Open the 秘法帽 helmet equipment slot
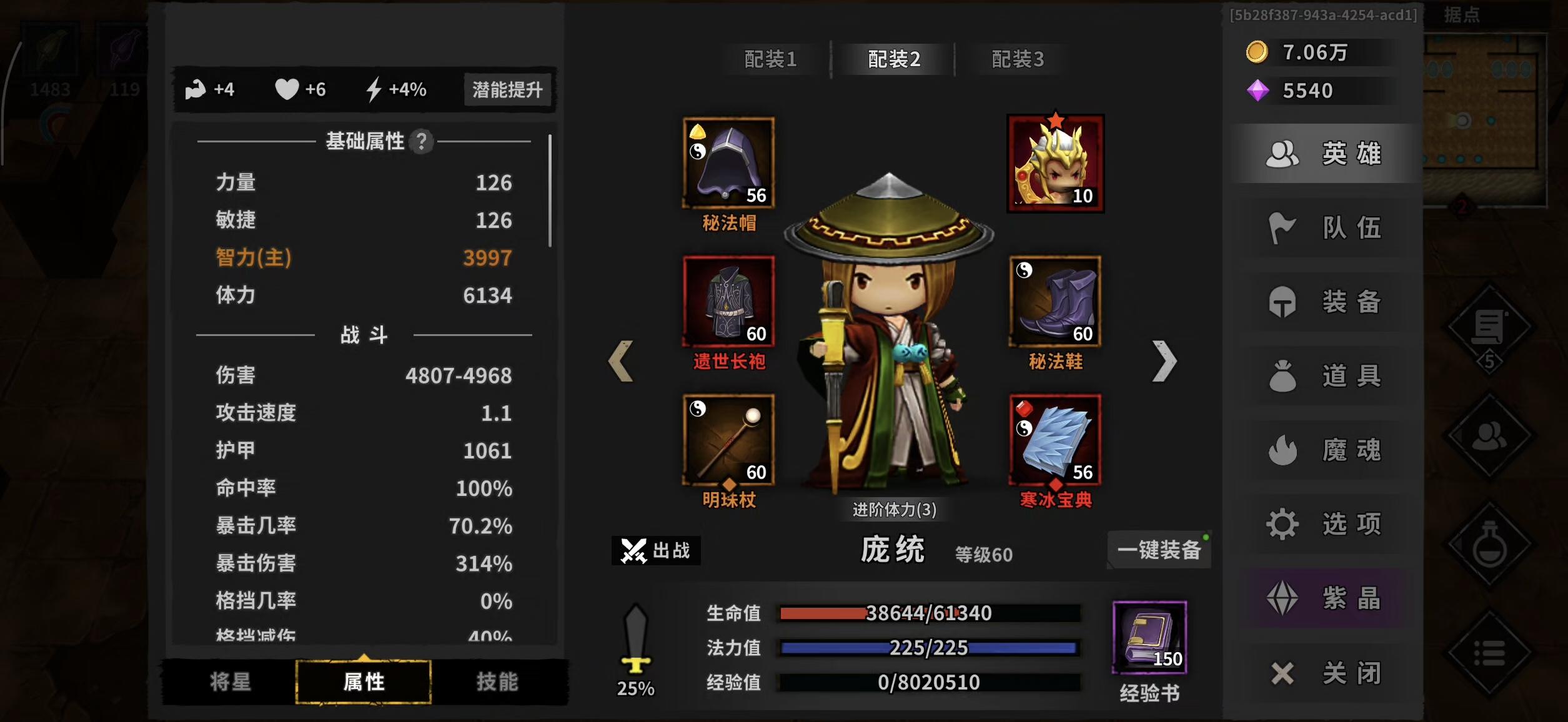The height and width of the screenshot is (722, 1568). [728, 162]
